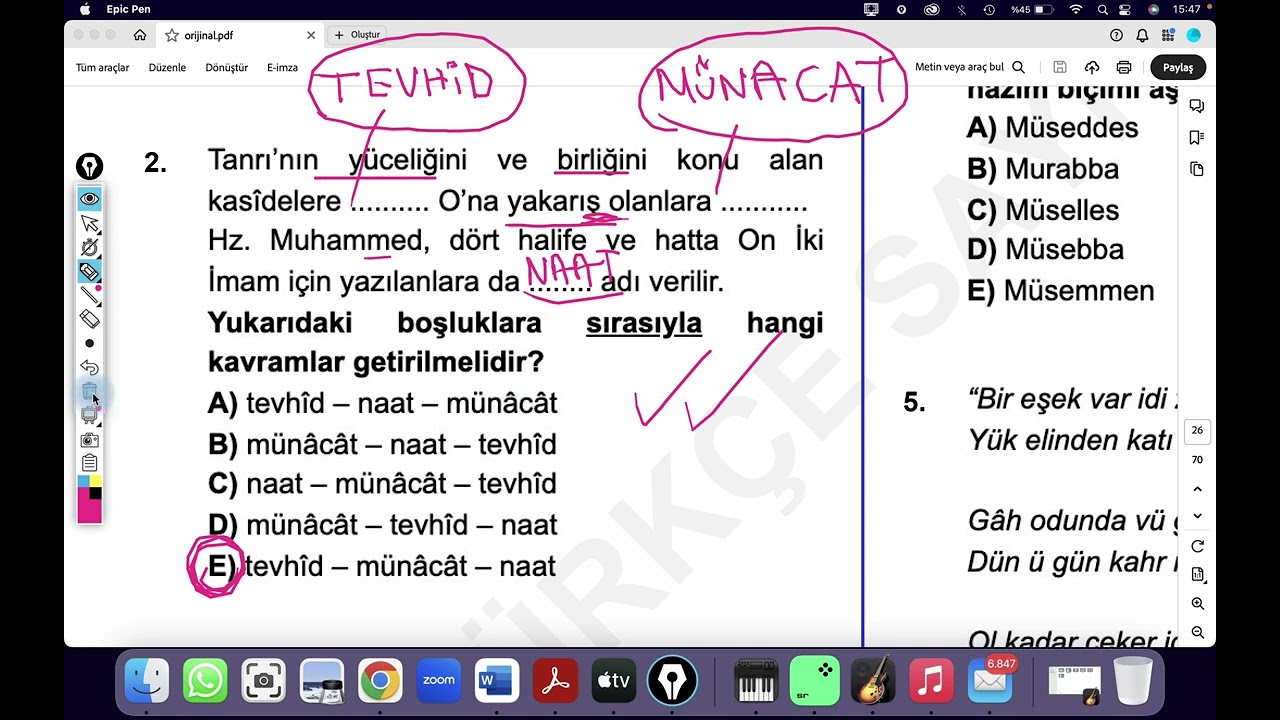Click the current page number box 26
The image size is (1280, 720).
pos(1197,430)
